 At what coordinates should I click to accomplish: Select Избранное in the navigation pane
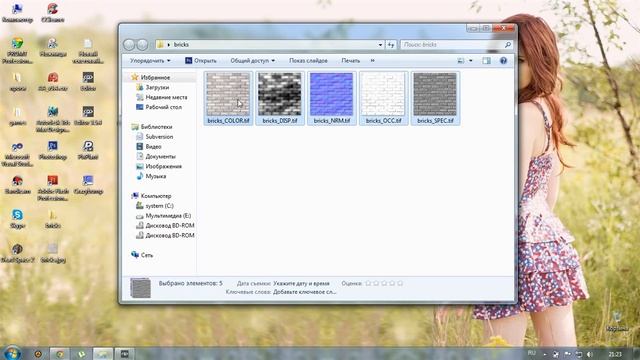155,77
